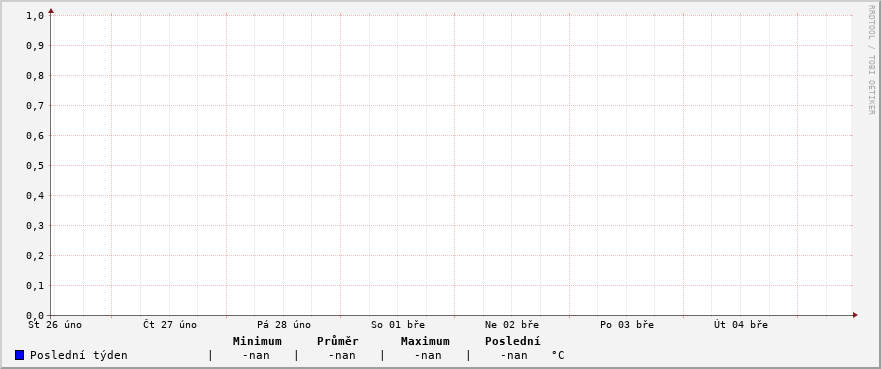881x369 pixels.
Task: Select the 'Poslední týden' legend label
Action: tap(79, 356)
